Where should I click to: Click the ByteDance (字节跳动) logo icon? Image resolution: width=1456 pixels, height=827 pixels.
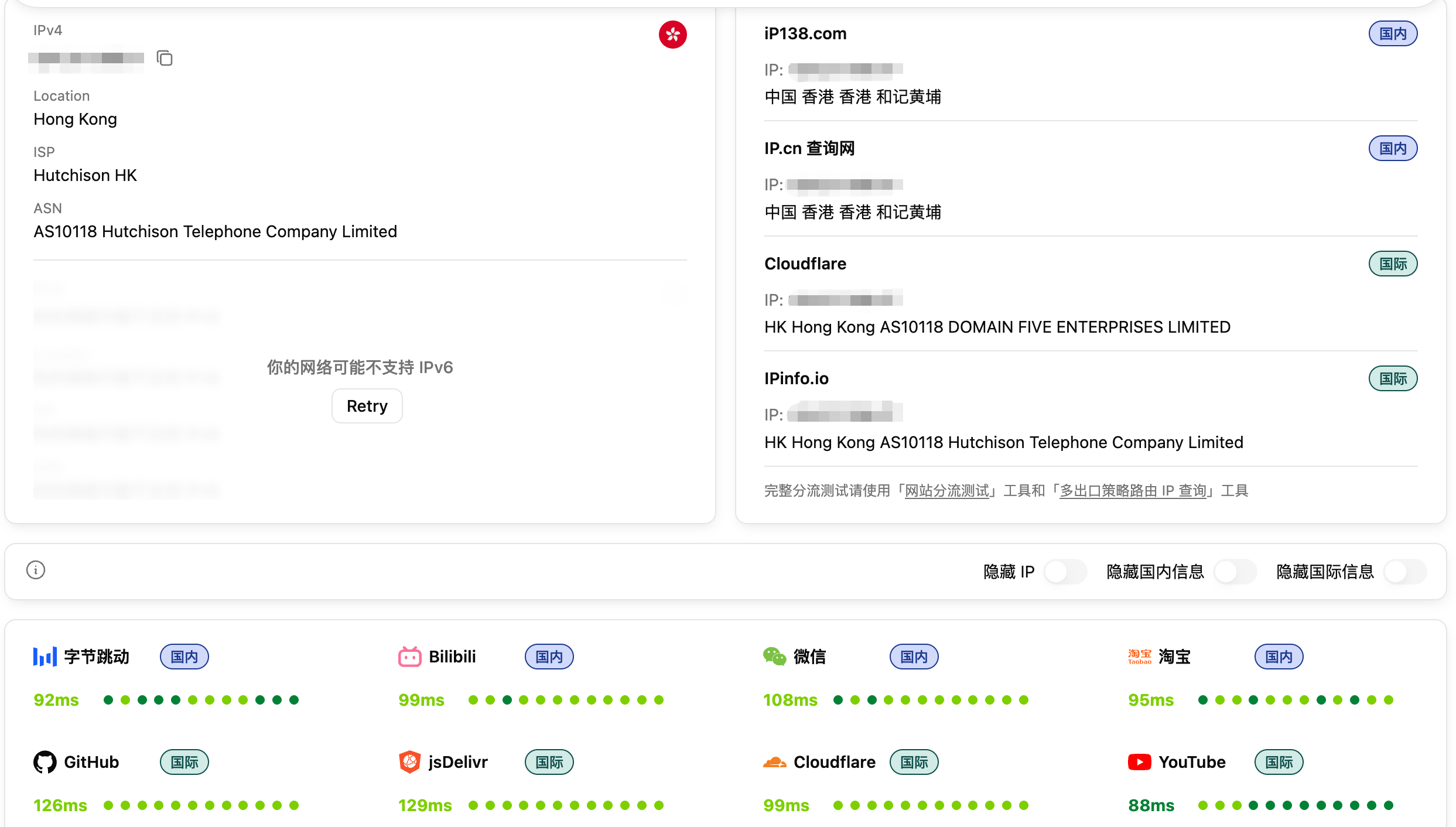(x=45, y=657)
